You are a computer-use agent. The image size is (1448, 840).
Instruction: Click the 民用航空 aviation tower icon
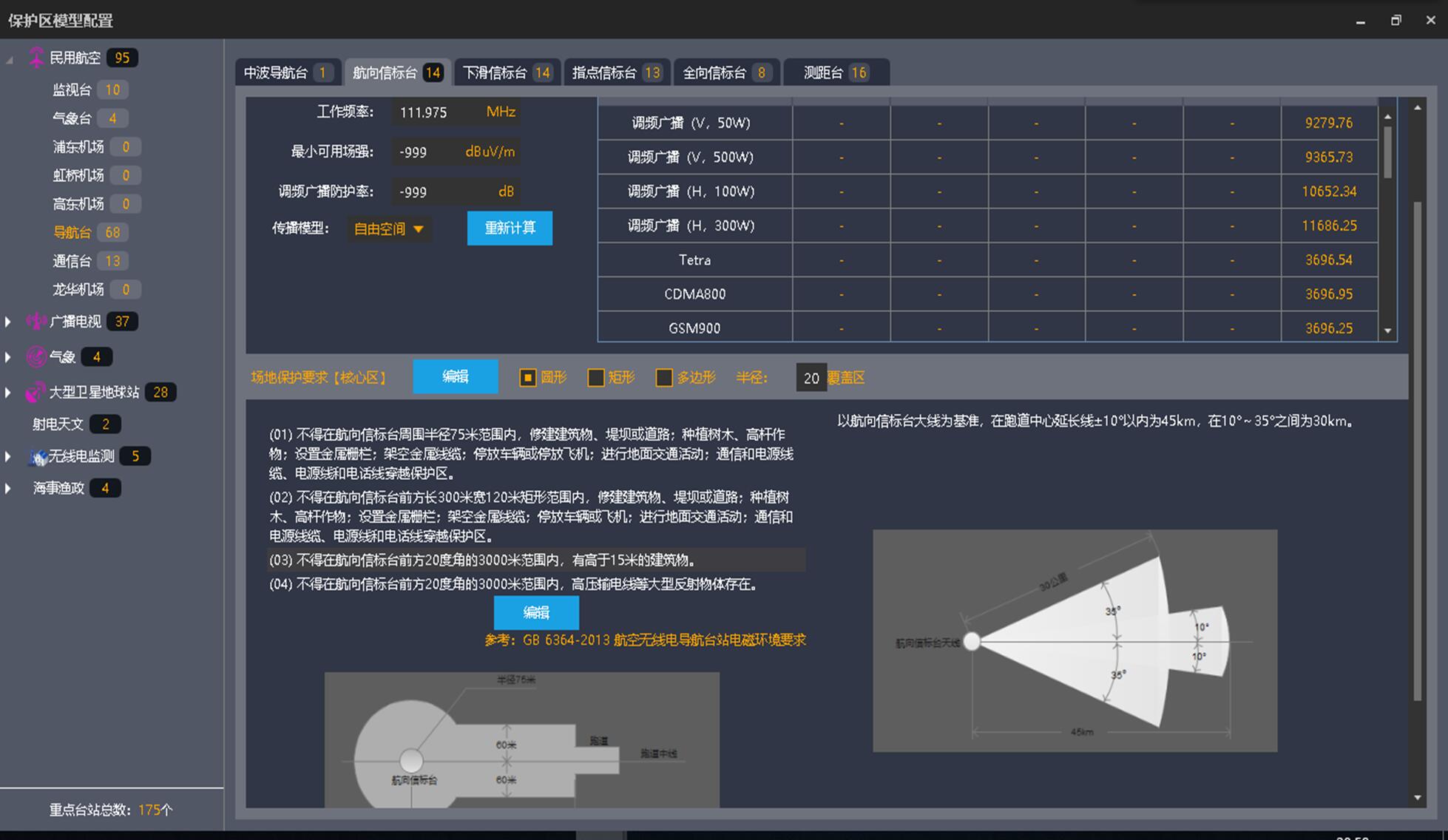click(x=36, y=58)
